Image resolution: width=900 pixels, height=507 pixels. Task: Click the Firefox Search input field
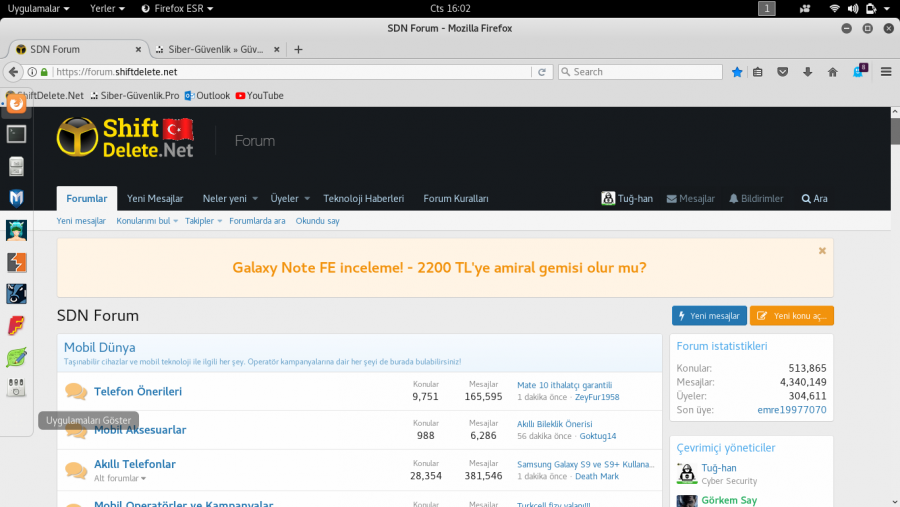tap(640, 72)
